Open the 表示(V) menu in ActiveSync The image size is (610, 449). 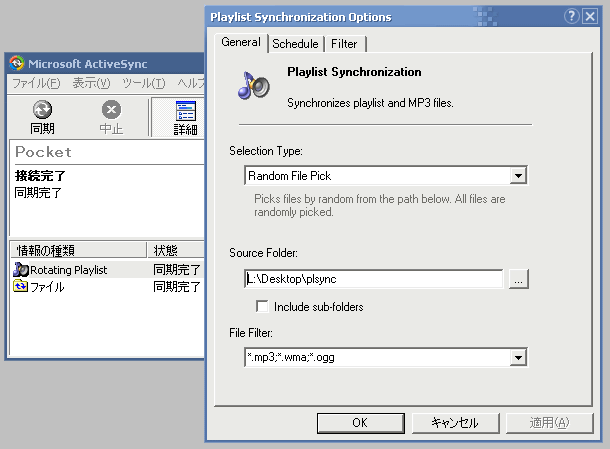91,83
